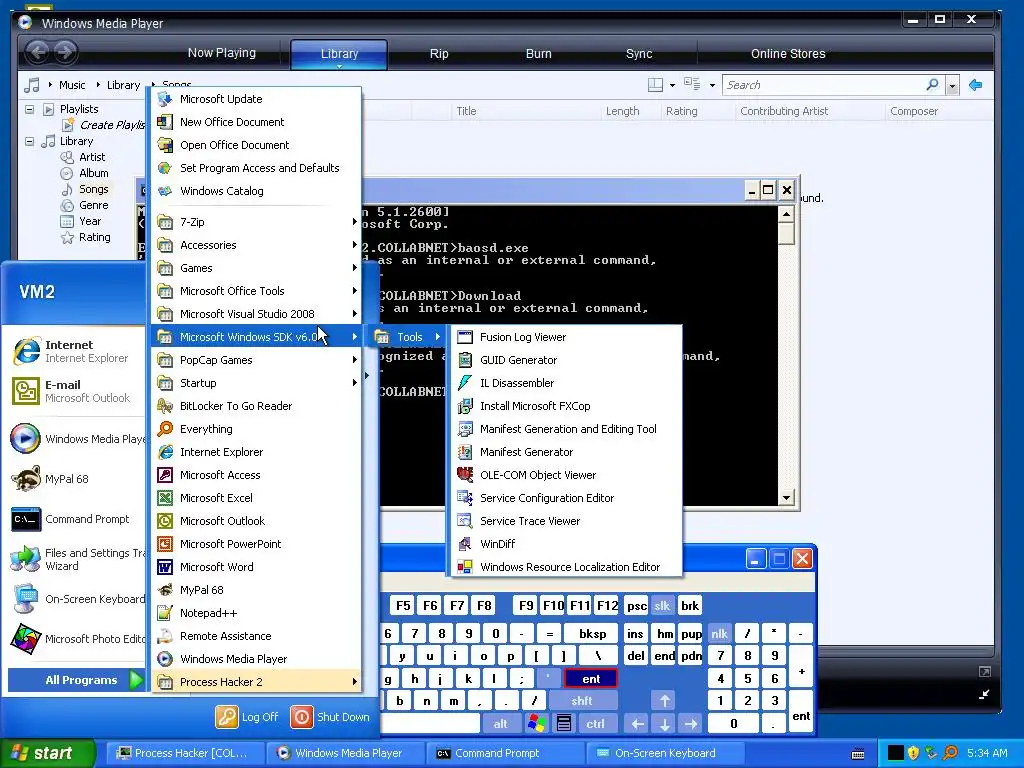1024x768 pixels.
Task: Click the ent key in the on-screen keyboard's letter area
Action: tap(591, 679)
